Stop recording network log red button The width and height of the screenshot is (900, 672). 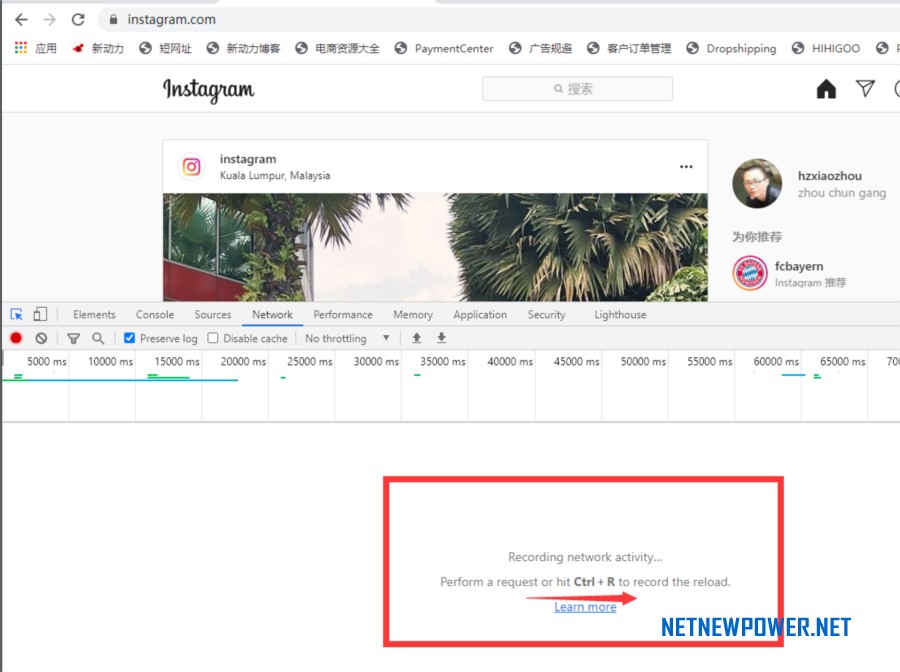[16, 338]
